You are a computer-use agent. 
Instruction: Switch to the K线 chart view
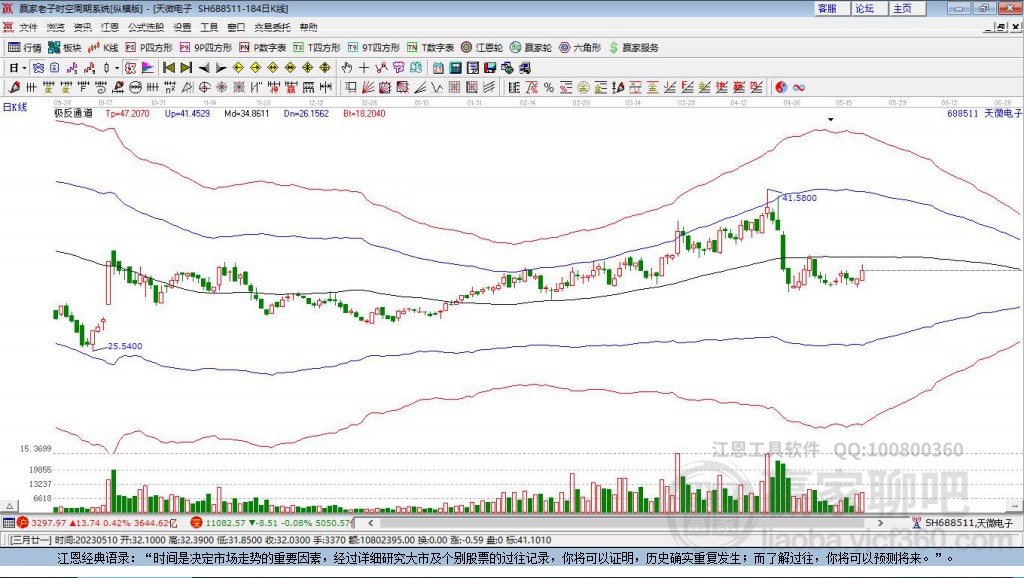coord(104,48)
